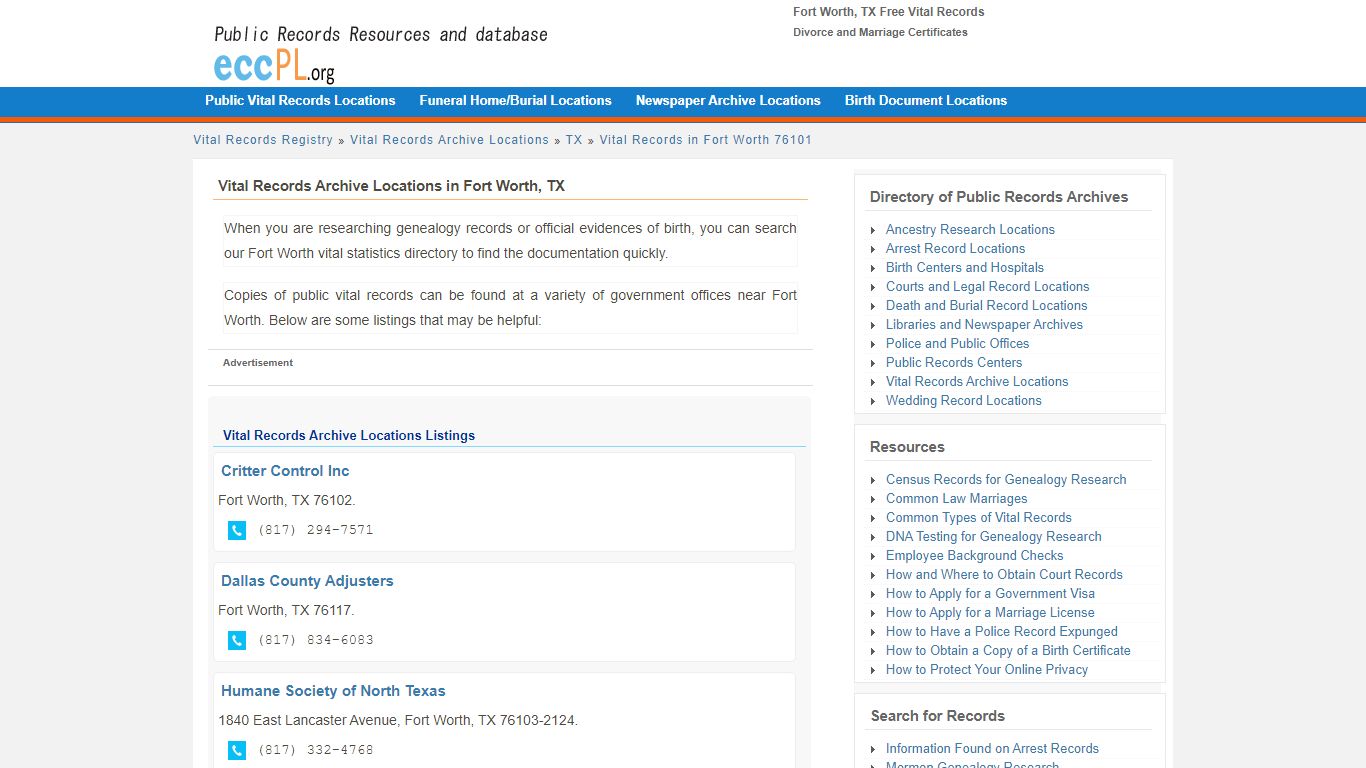Open Death and Burial Record Locations
This screenshot has width=1366, height=768.
(986, 305)
